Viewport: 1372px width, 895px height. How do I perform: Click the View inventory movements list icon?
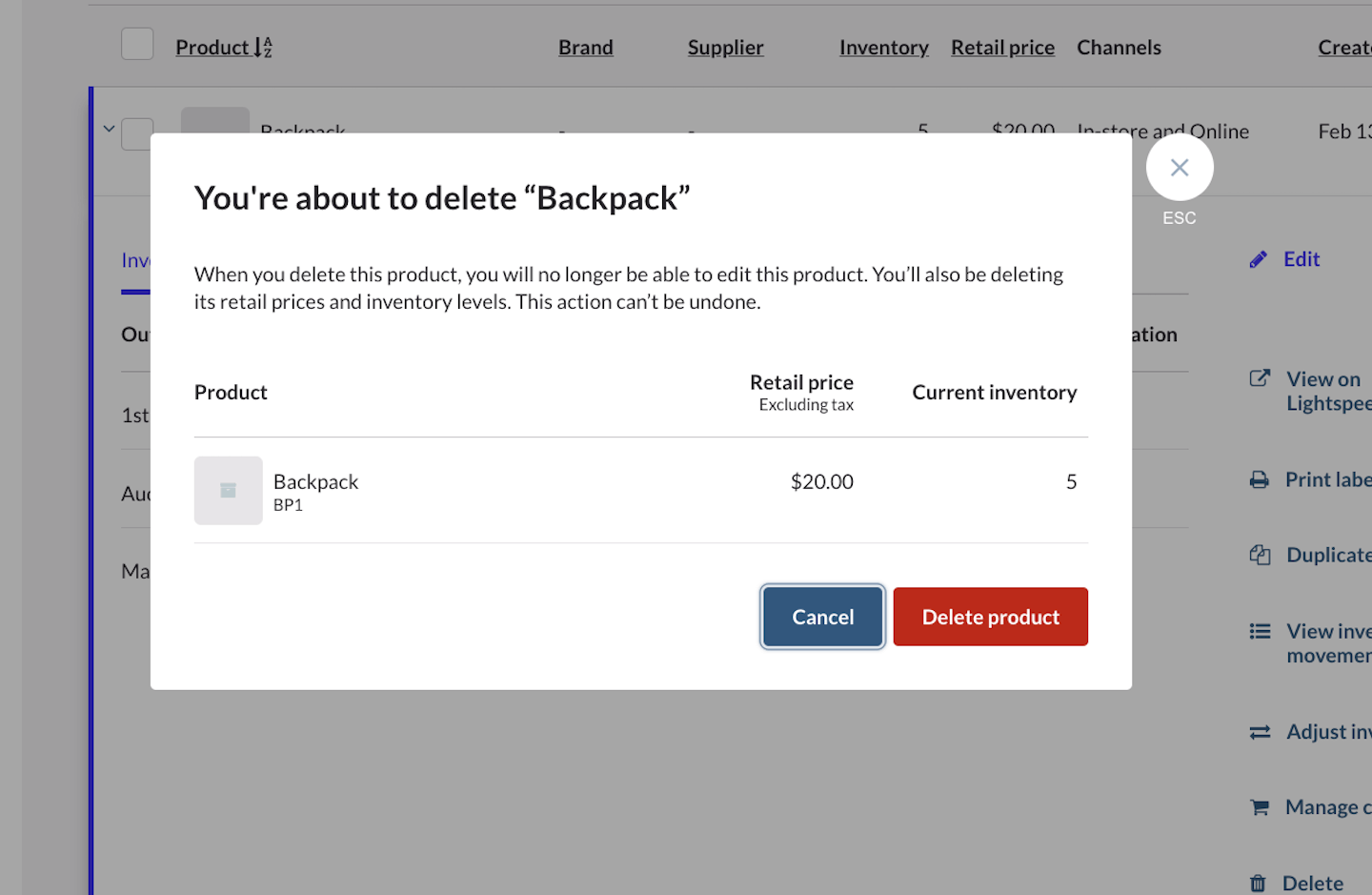(x=1260, y=631)
